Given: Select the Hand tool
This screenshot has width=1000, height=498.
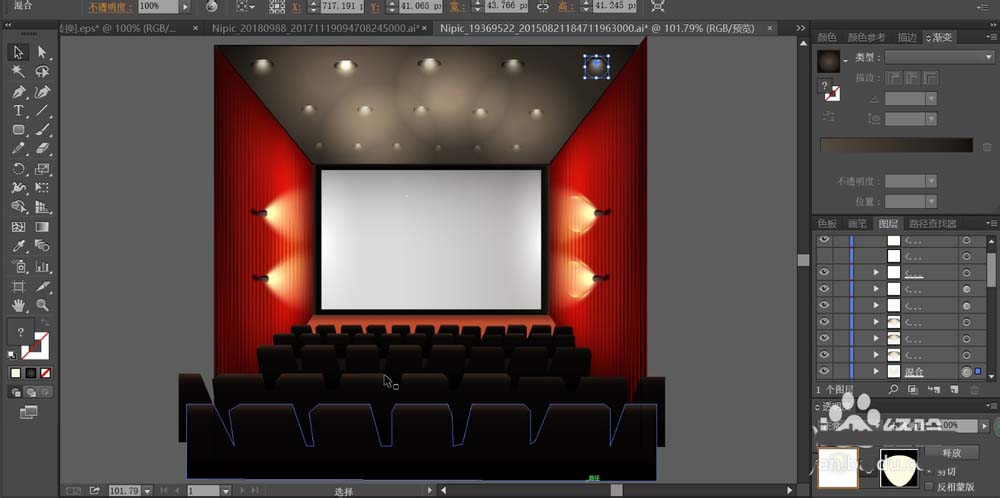Looking at the screenshot, I should (x=18, y=305).
